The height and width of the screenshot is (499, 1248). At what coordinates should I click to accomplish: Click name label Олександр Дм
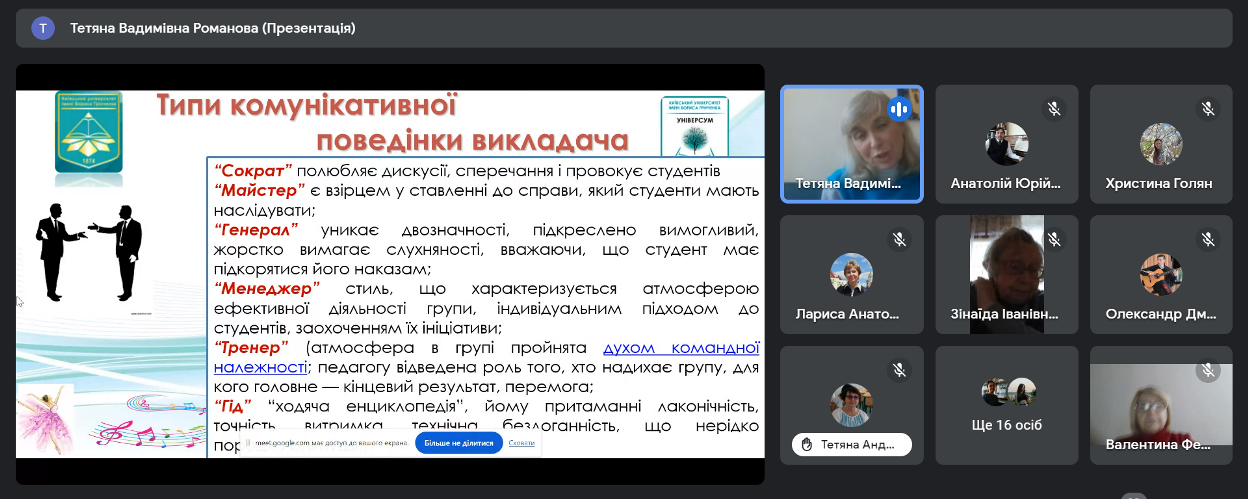click(x=1160, y=313)
